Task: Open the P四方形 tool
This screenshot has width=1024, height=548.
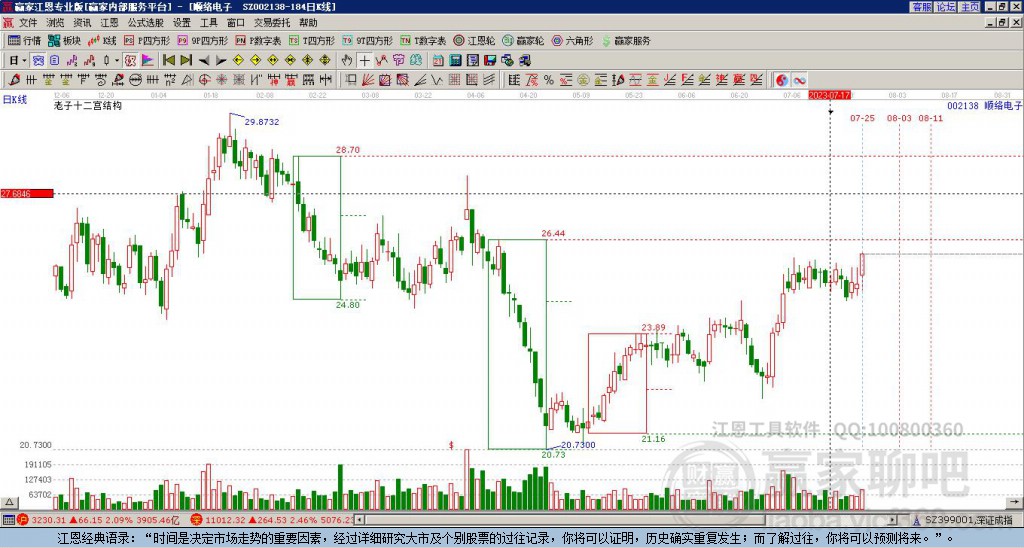Action: 147,40
